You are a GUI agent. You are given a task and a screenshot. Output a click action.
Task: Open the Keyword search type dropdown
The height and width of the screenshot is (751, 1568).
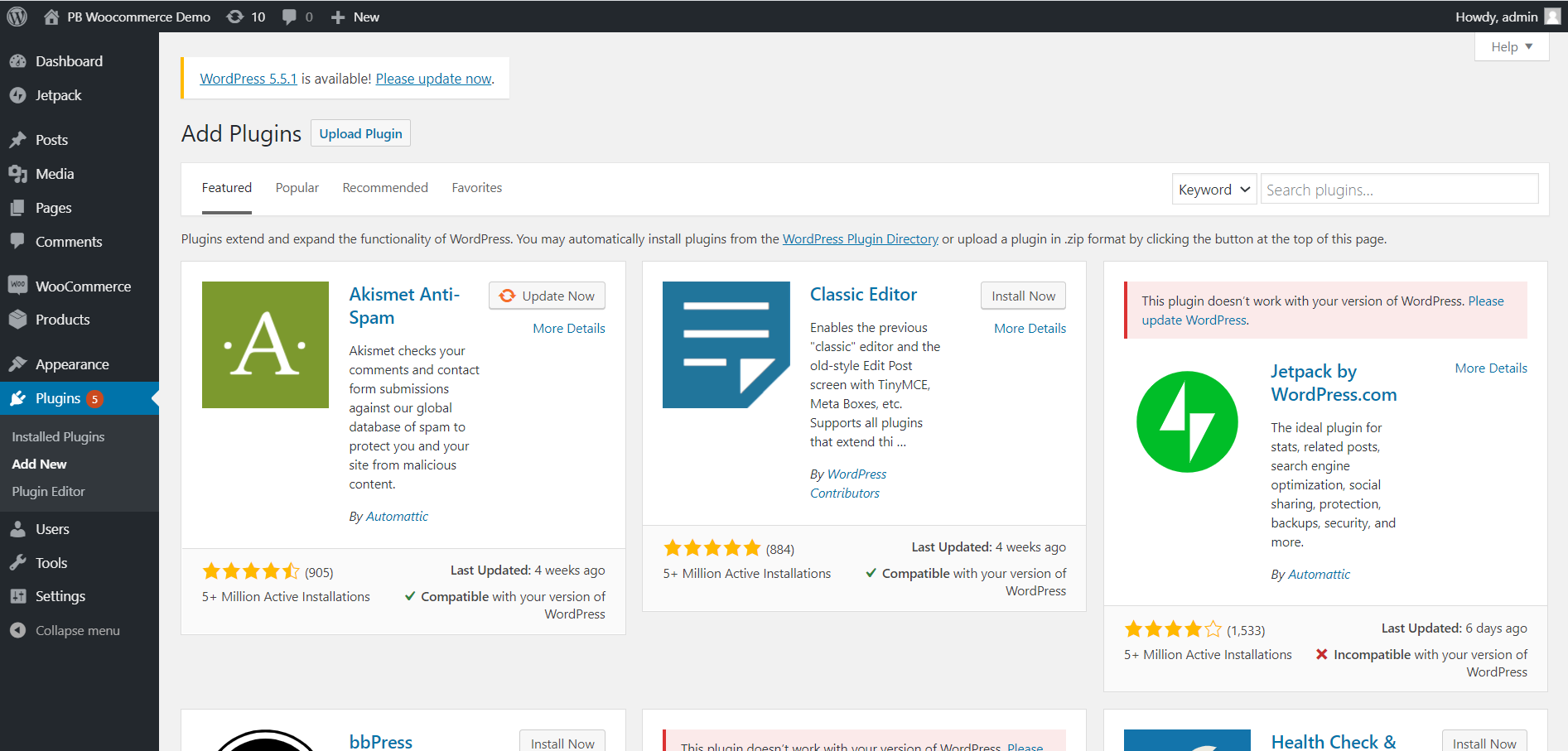(1214, 190)
